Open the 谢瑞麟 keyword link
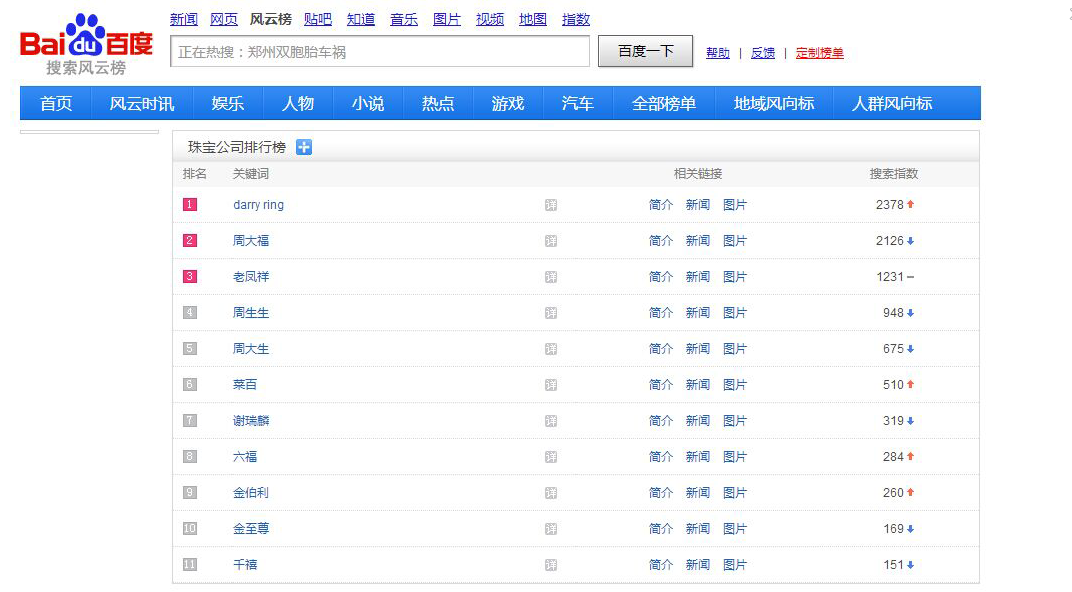1072x592 pixels. point(251,420)
